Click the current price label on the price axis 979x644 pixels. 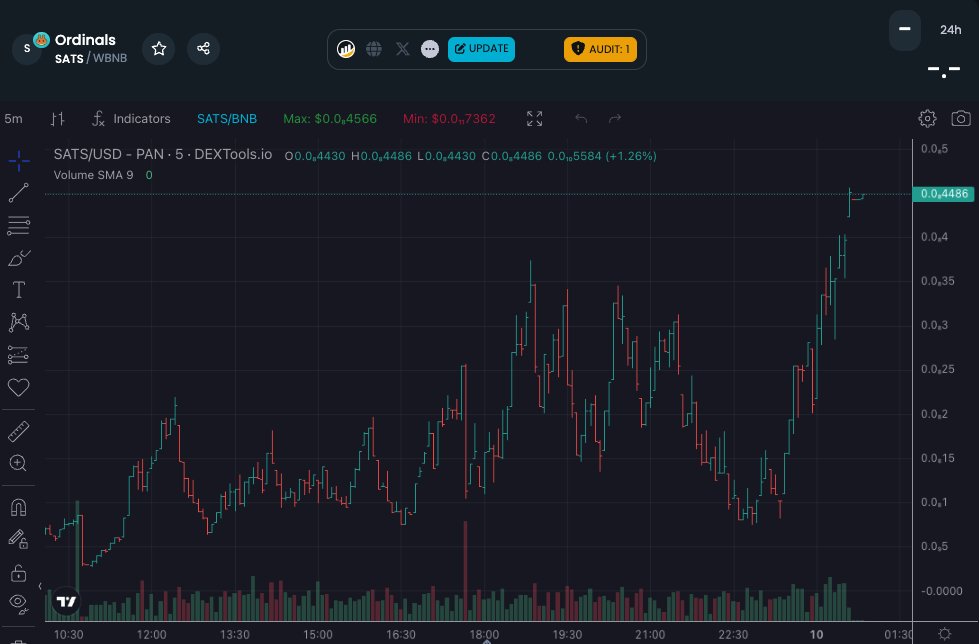click(x=944, y=194)
